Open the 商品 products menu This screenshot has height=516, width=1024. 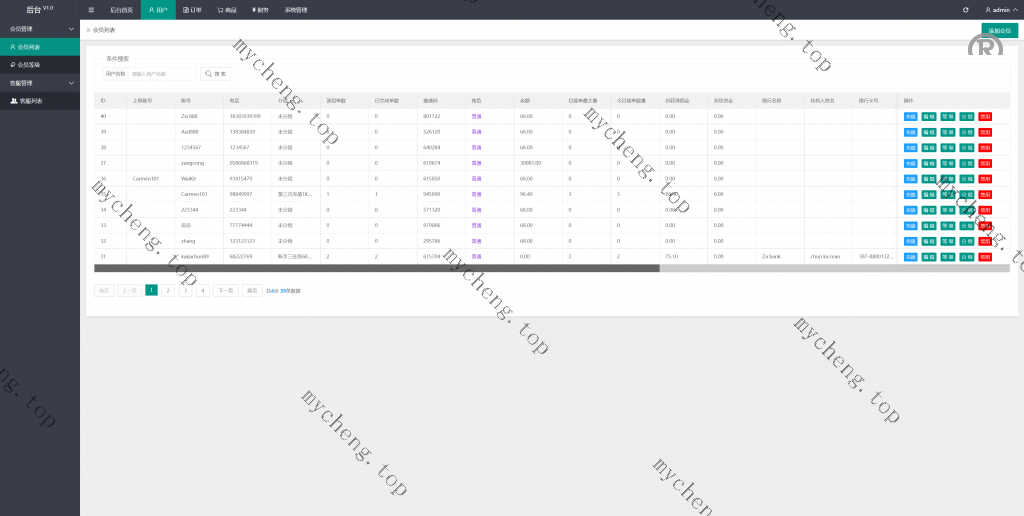(227, 10)
